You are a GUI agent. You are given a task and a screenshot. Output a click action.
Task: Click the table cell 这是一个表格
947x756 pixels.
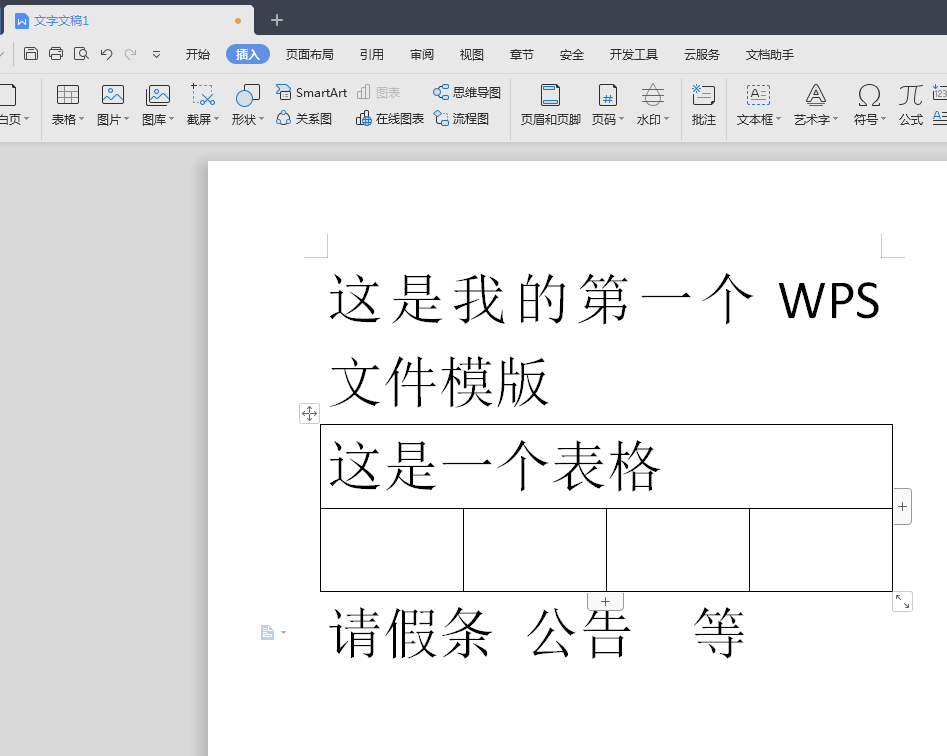606,466
